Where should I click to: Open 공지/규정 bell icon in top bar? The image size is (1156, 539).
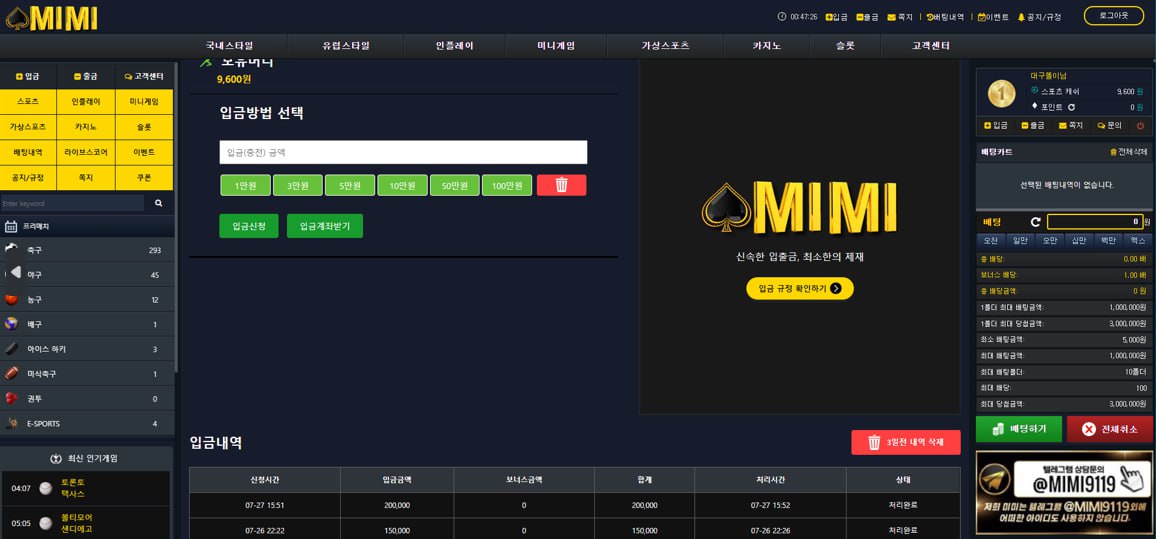tap(1021, 17)
